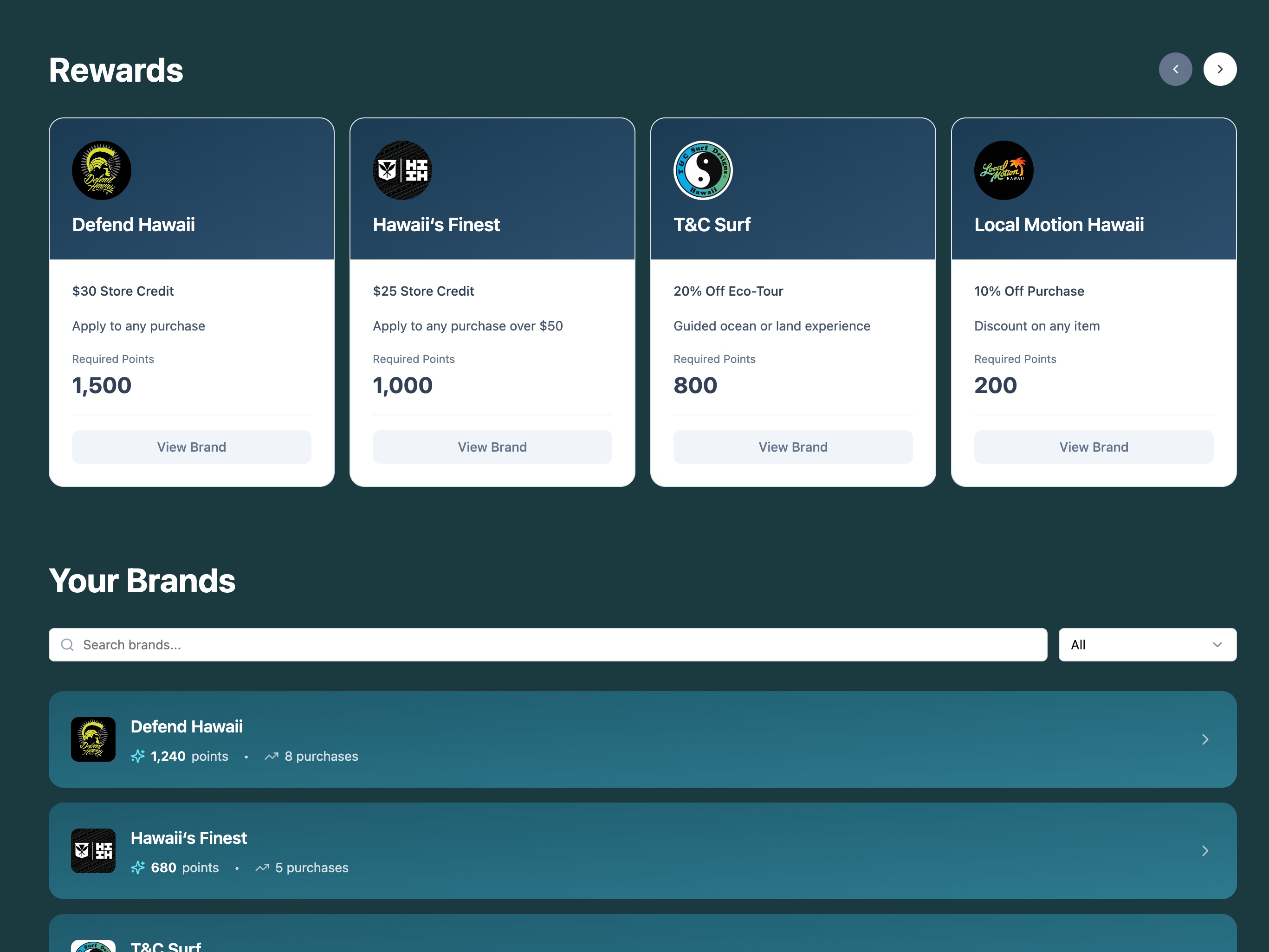Click the Local Motion Hawaii logo

(1004, 170)
